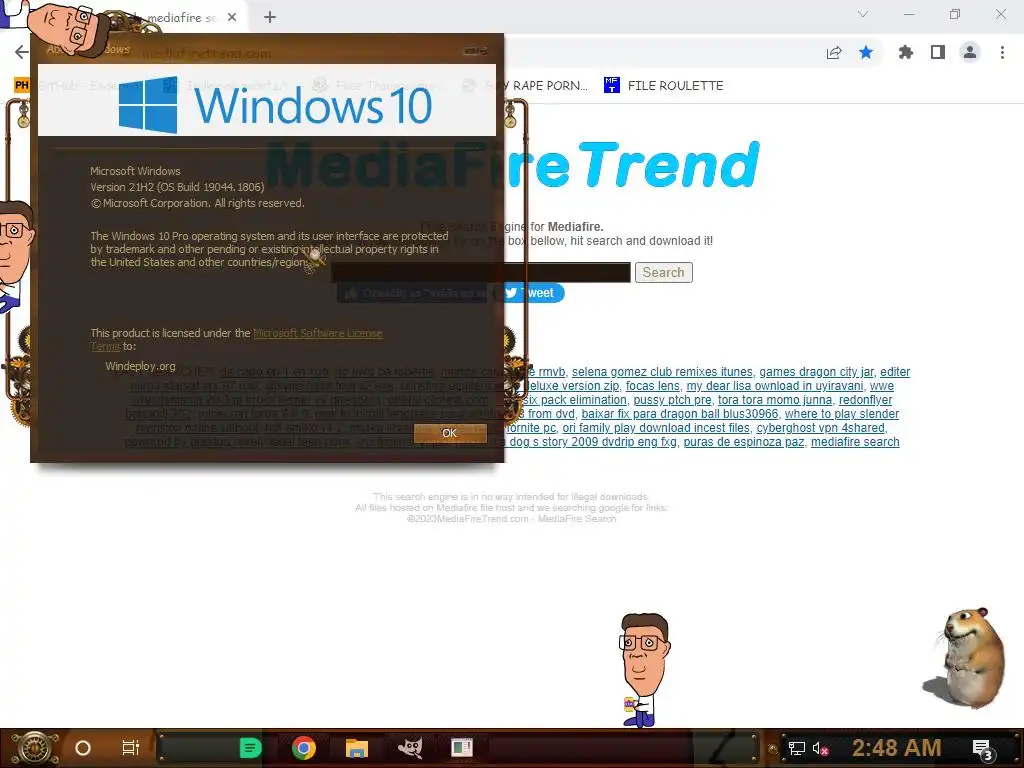Open Task View on the taskbar
This screenshot has width=1024, height=768.
(131, 748)
